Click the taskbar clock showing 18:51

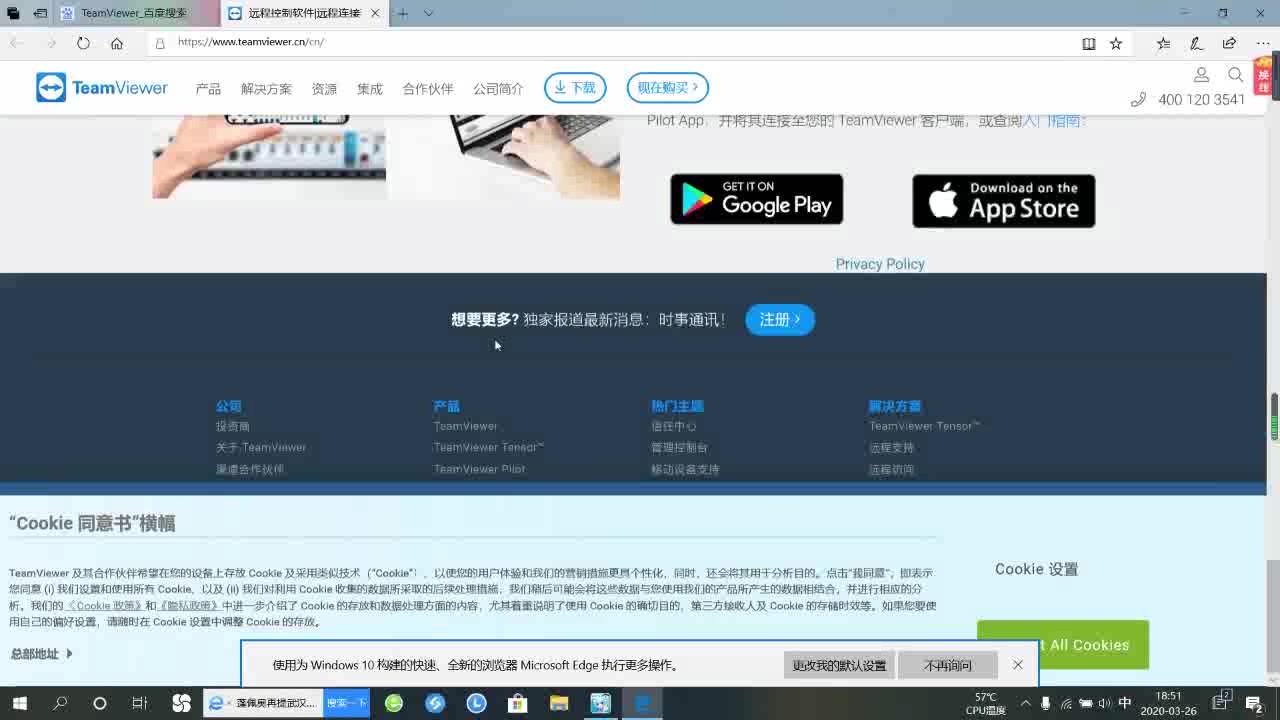pos(1167,703)
